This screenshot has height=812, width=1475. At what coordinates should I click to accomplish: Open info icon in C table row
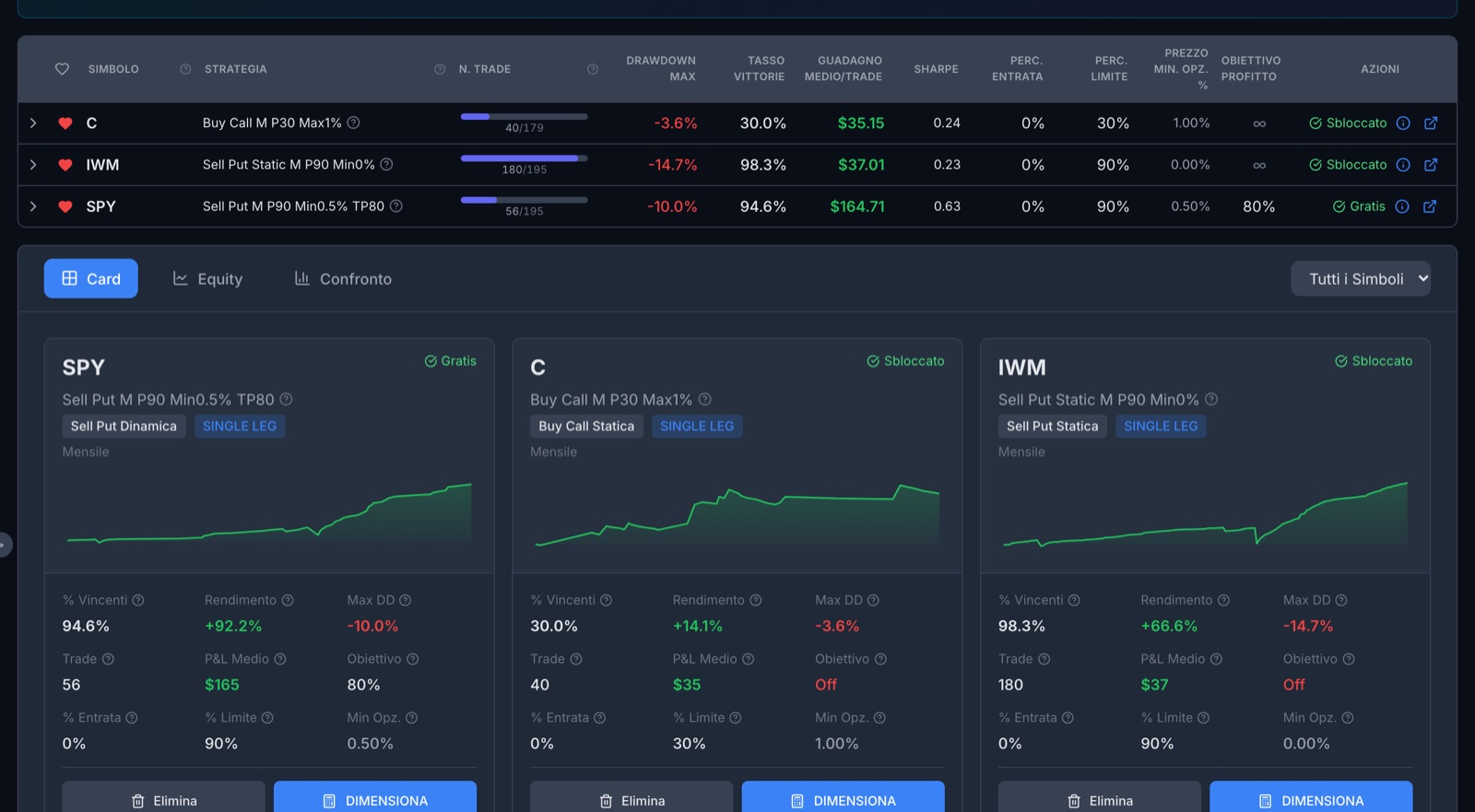click(1403, 124)
